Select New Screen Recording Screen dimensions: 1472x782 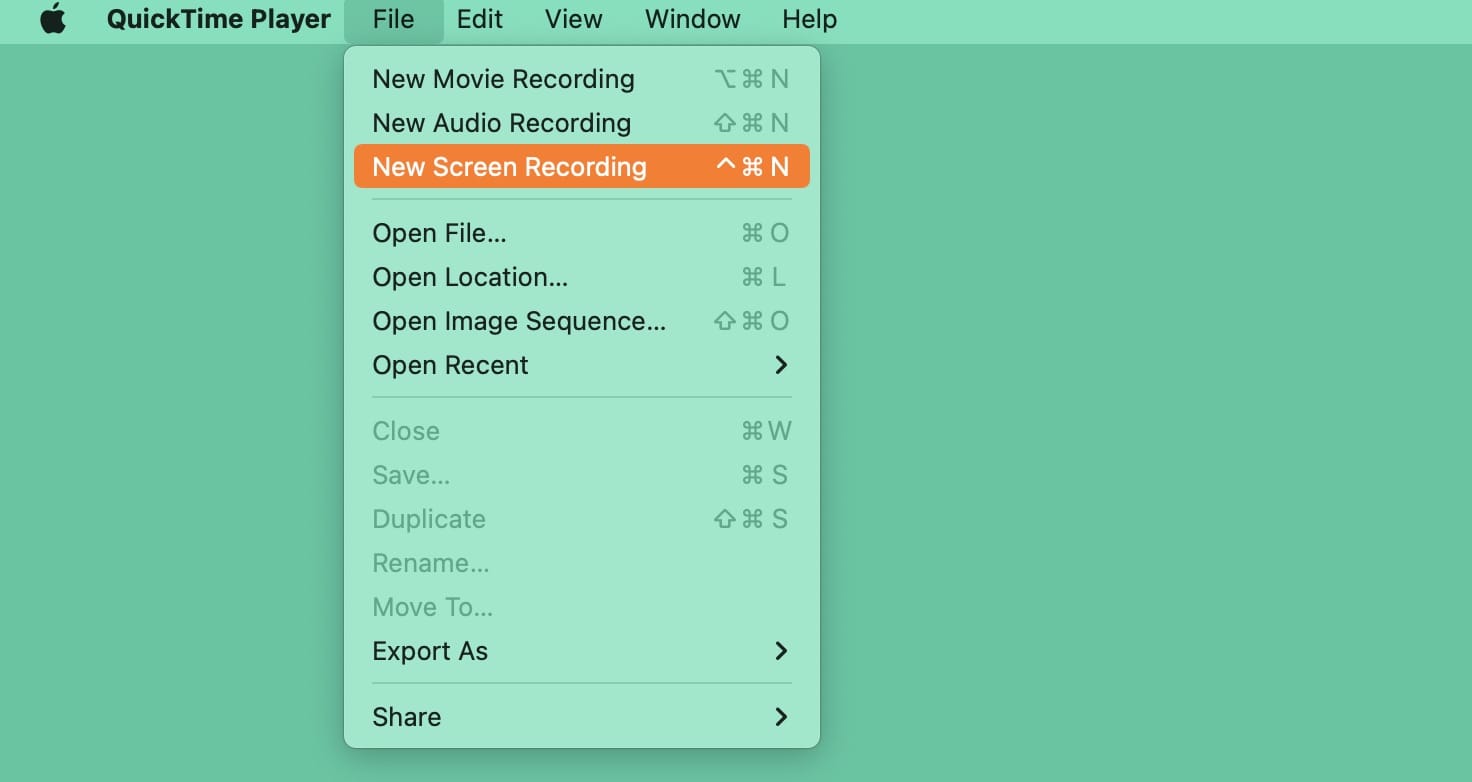tap(509, 167)
